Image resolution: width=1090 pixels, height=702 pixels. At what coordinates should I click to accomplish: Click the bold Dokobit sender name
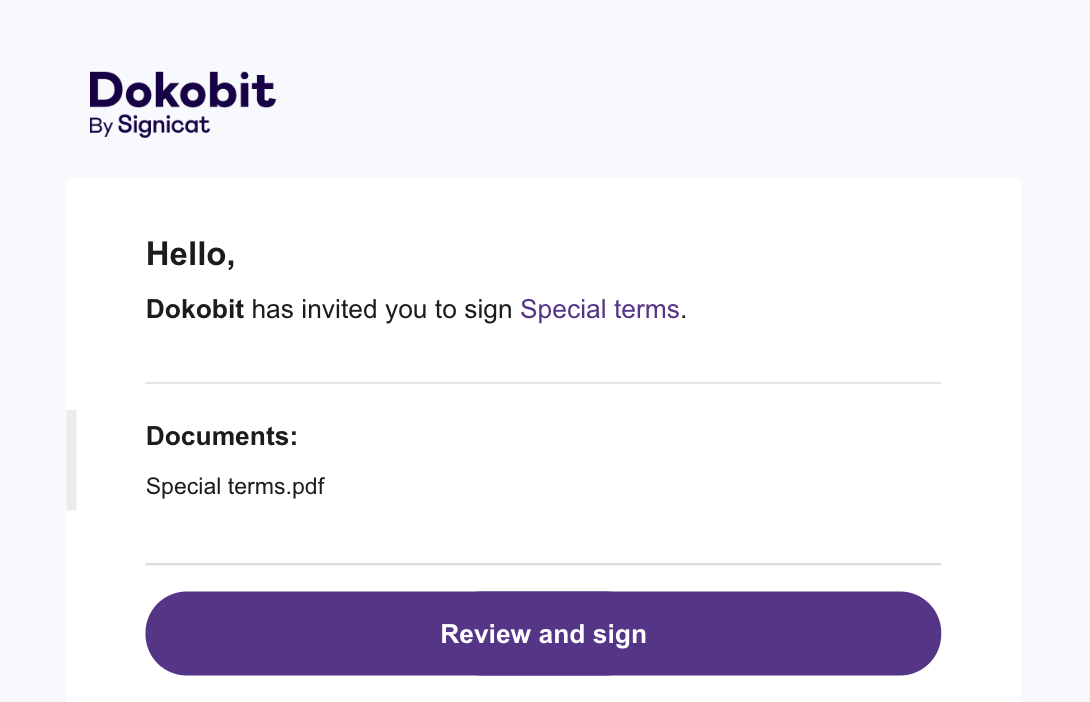195,309
